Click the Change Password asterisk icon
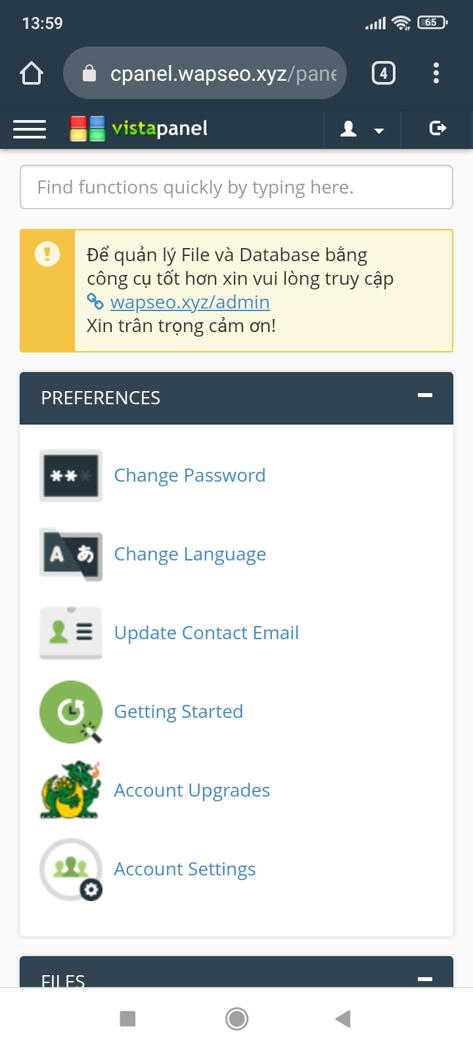The height and width of the screenshot is (1050, 473). pyautogui.click(x=71, y=475)
